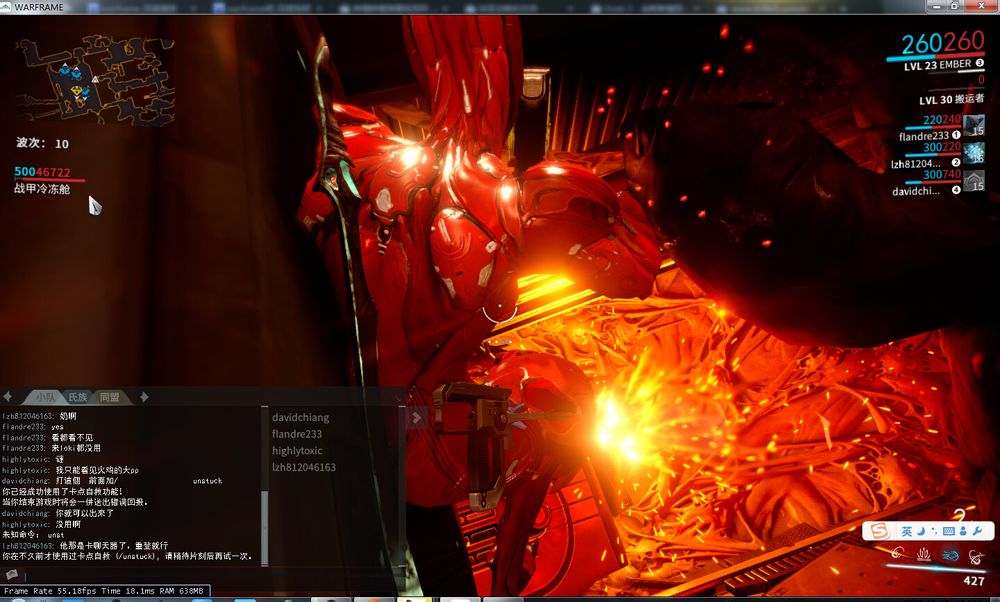Click the 'unstuck' word in davidchiang's message

[207, 481]
